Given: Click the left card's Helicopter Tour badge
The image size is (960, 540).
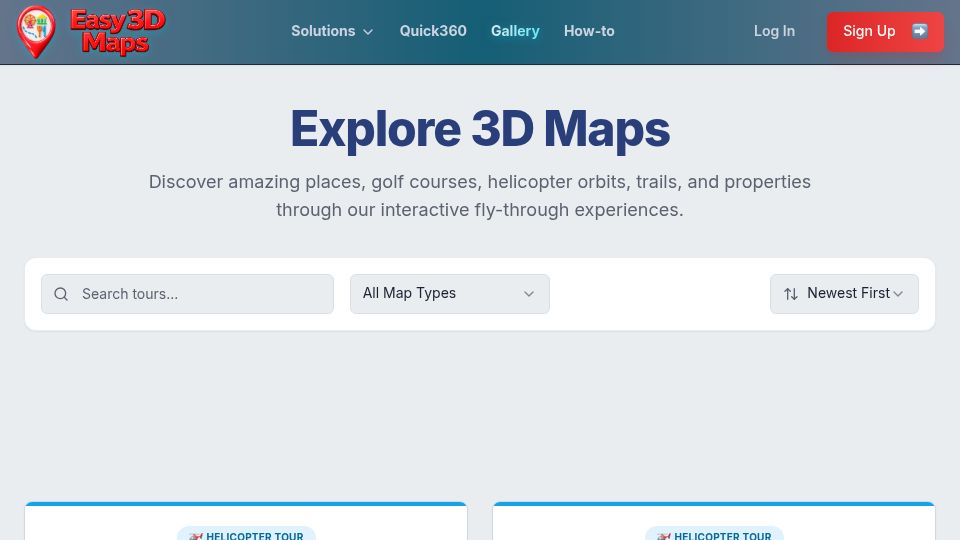Looking at the screenshot, I should click(246, 534).
